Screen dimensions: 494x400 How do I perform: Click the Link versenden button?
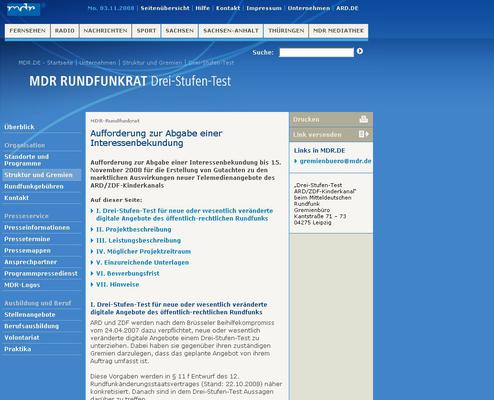331,134
